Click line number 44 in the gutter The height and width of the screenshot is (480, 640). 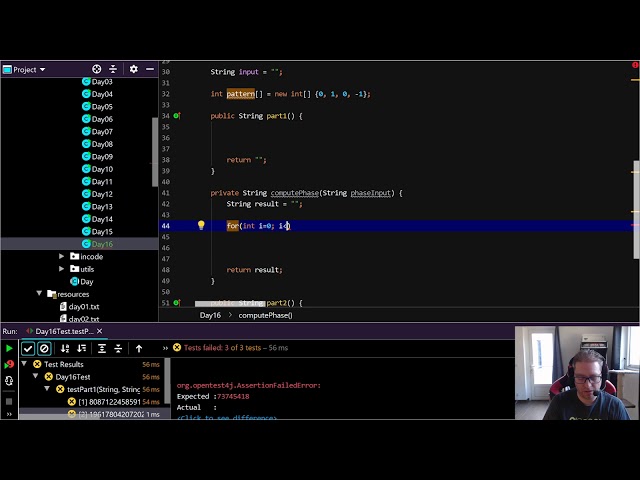point(165,226)
